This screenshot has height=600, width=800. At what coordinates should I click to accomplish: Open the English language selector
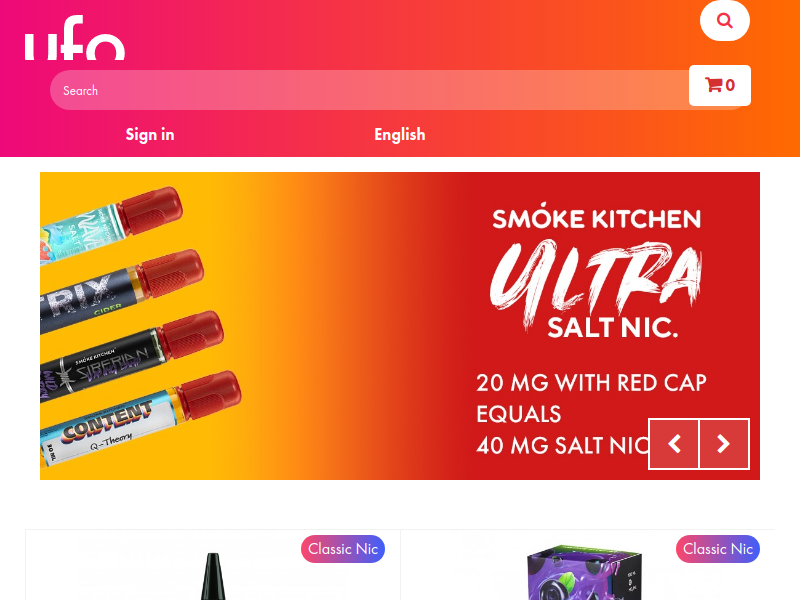point(399,134)
